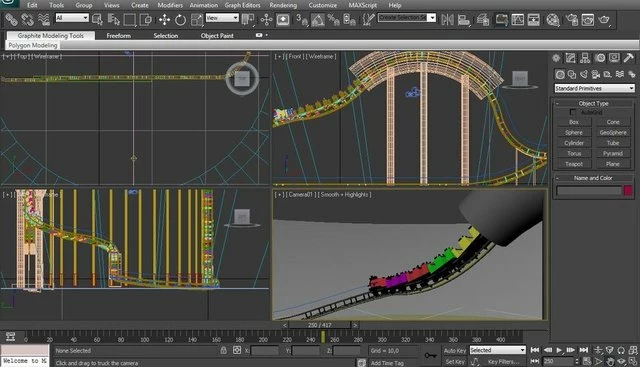The width and height of the screenshot is (640, 367).
Task: Click the Key Filters button
Action: tap(503, 361)
